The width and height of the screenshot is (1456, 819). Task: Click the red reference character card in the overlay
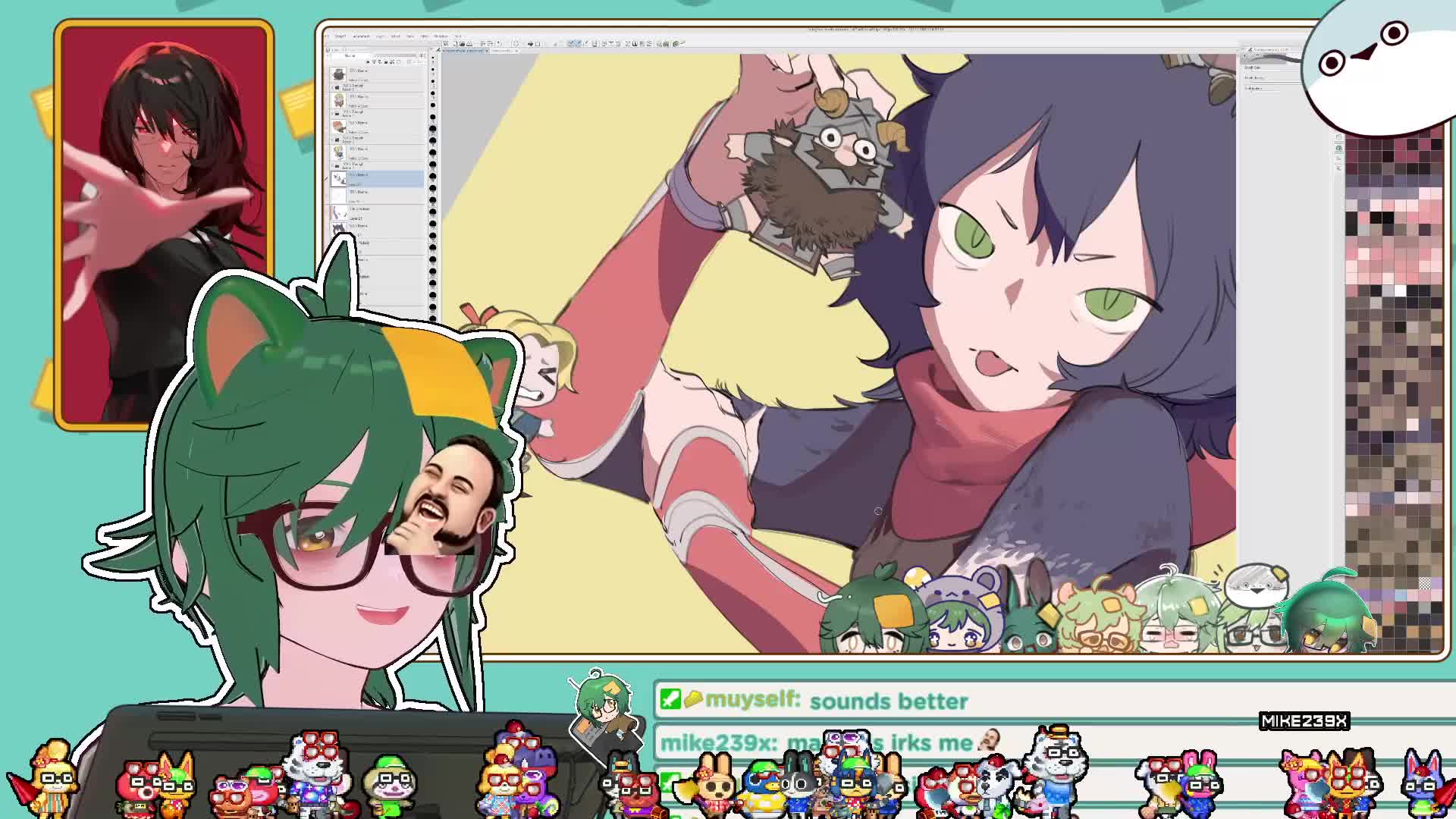tap(164, 224)
